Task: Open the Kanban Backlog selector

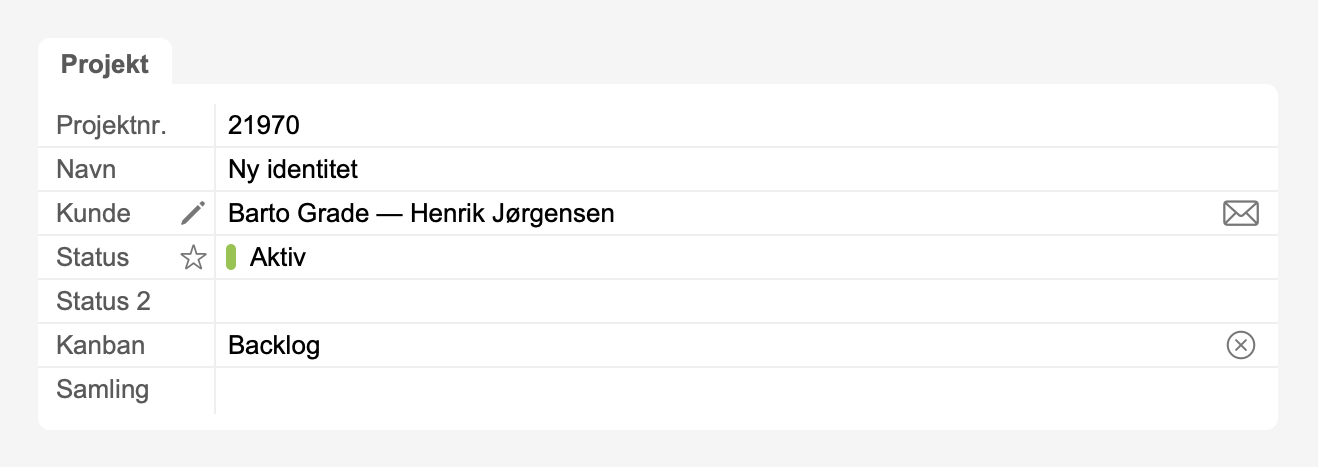Action: [x=274, y=346]
